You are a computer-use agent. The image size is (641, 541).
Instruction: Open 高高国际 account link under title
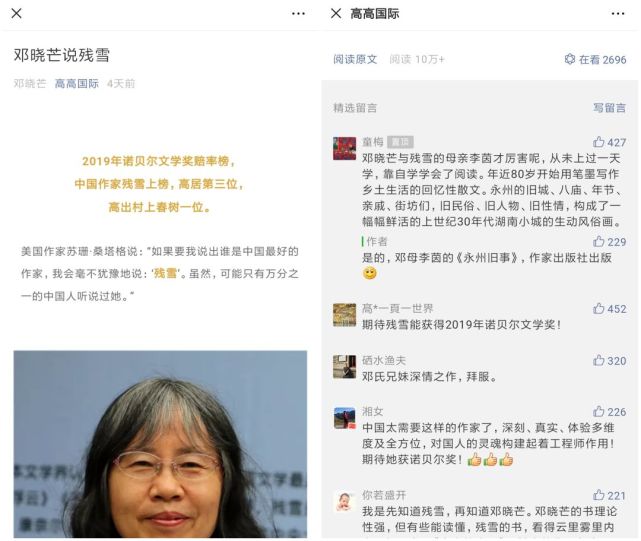pos(76,83)
